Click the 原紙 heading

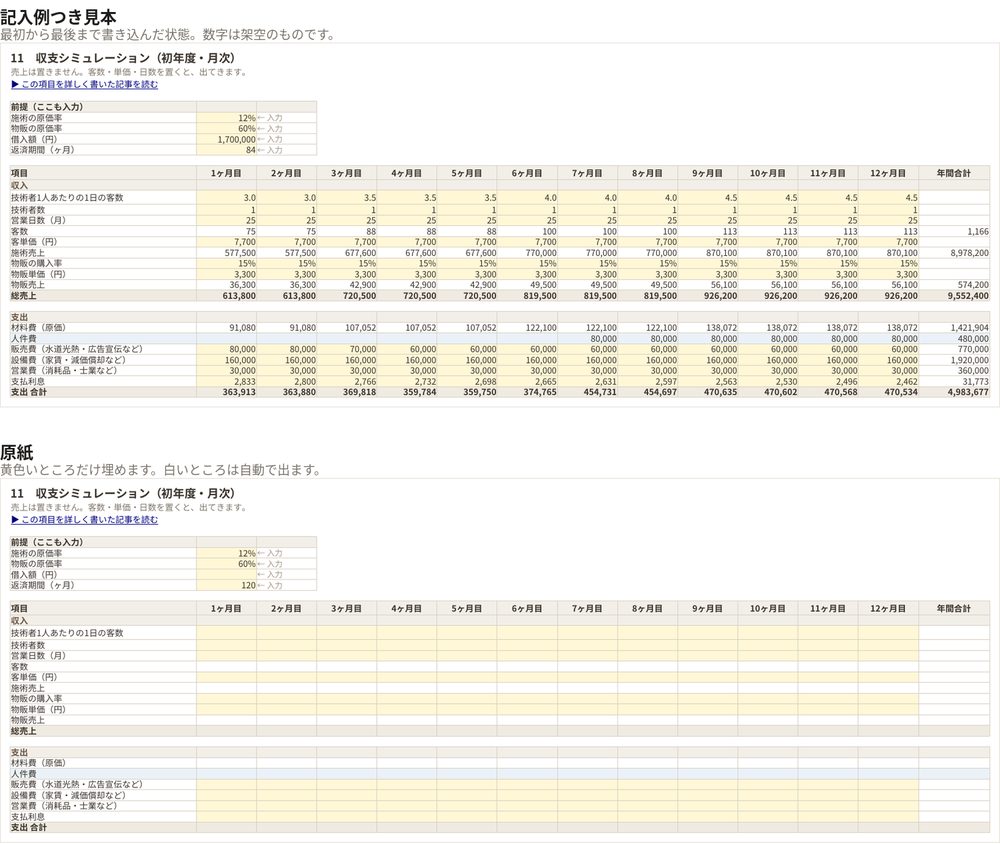pos(17,452)
